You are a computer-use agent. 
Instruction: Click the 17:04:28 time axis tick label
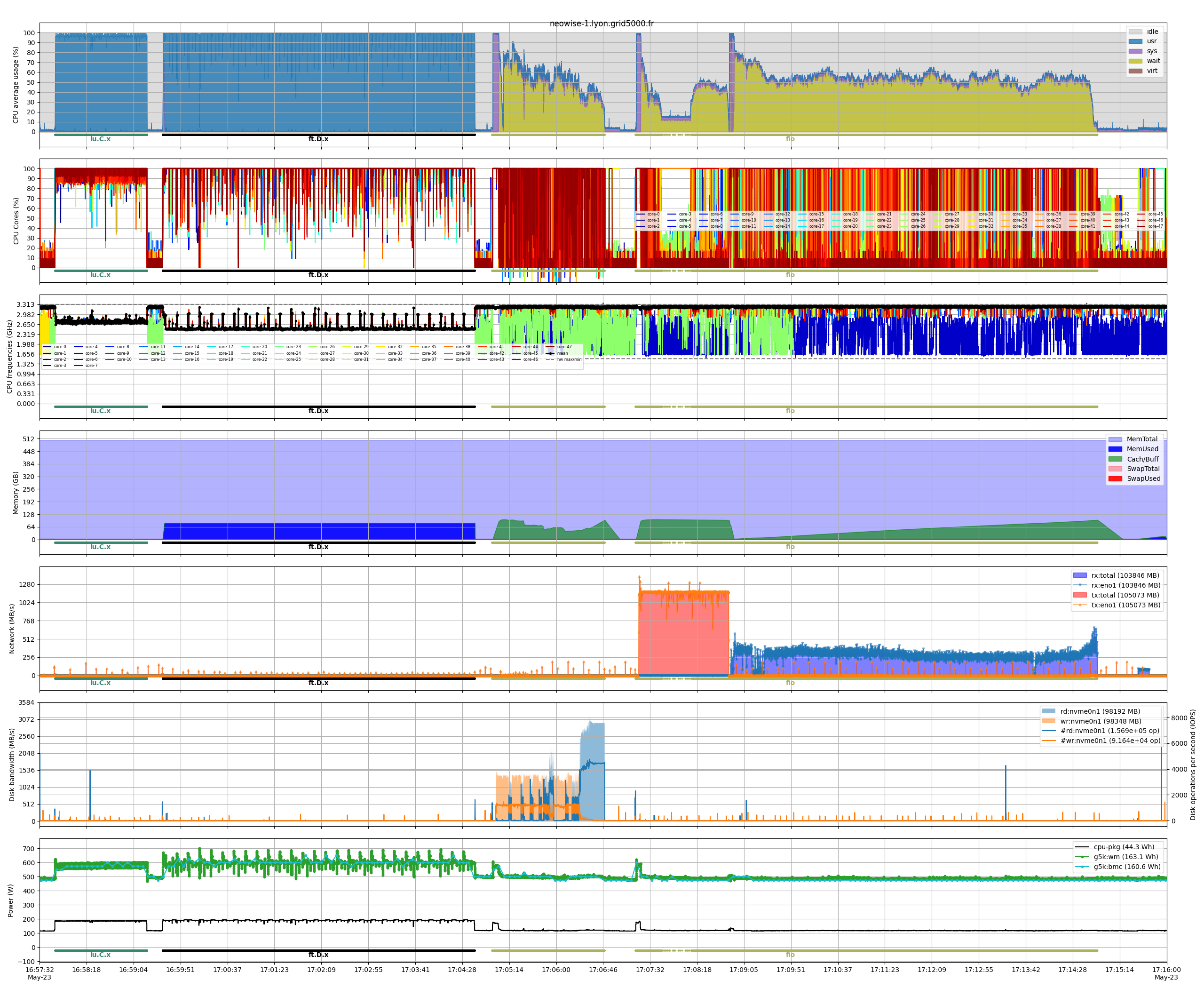click(462, 970)
